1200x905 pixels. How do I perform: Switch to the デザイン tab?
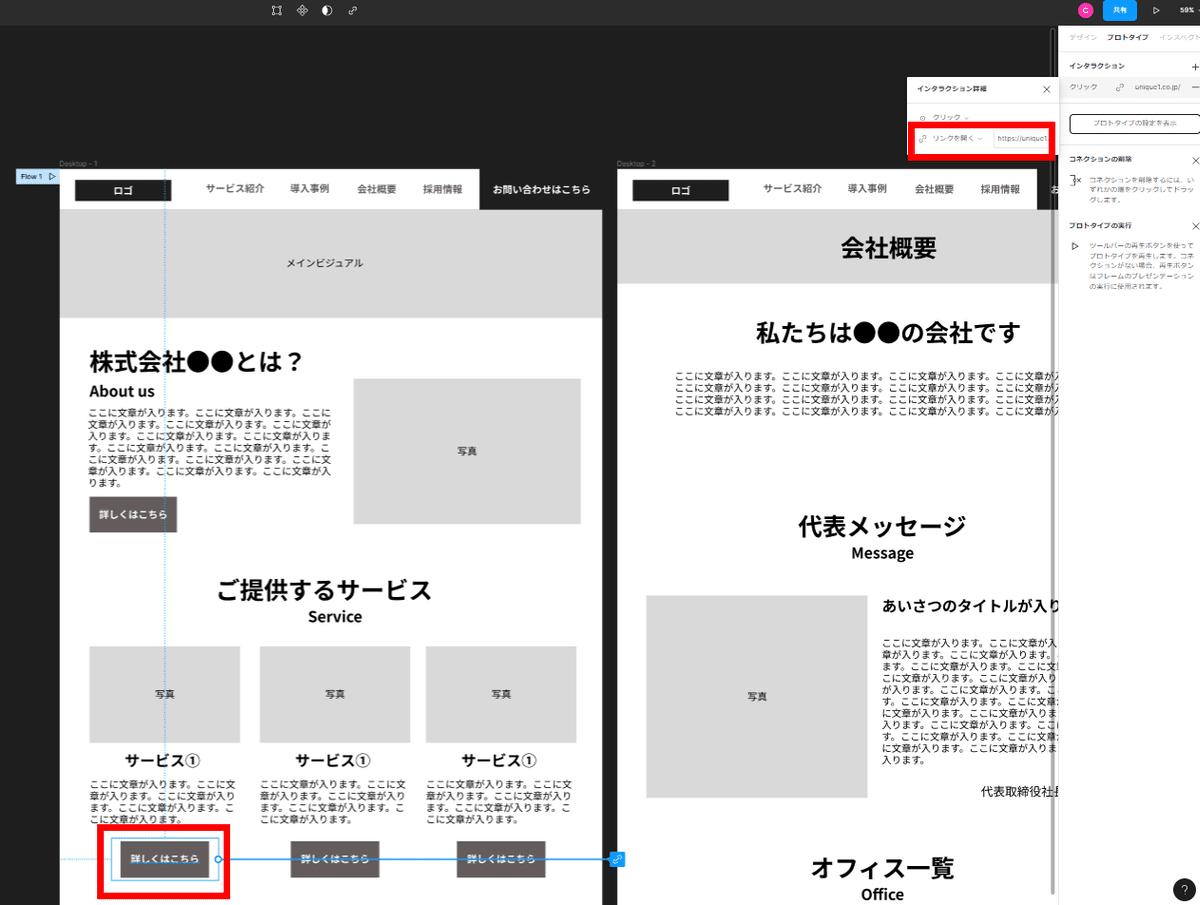[x=1082, y=37]
